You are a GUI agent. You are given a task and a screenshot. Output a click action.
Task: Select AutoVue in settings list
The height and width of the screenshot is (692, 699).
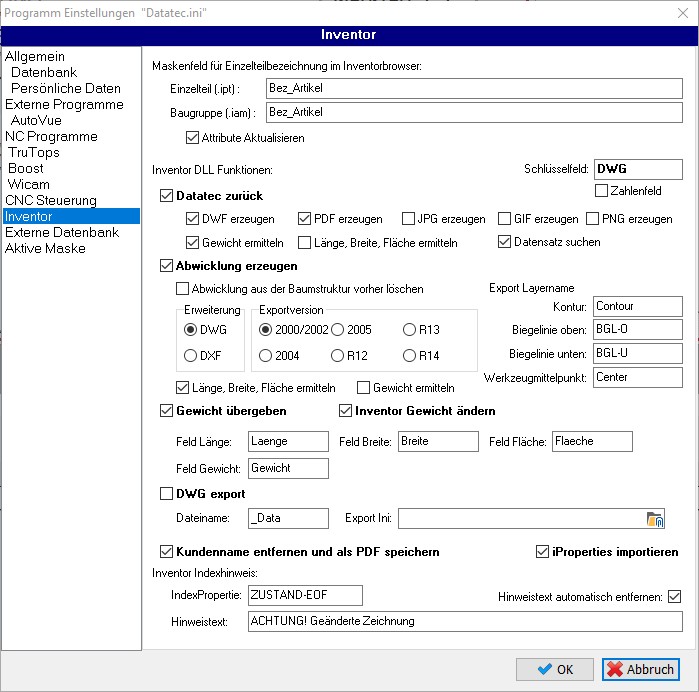(x=36, y=120)
